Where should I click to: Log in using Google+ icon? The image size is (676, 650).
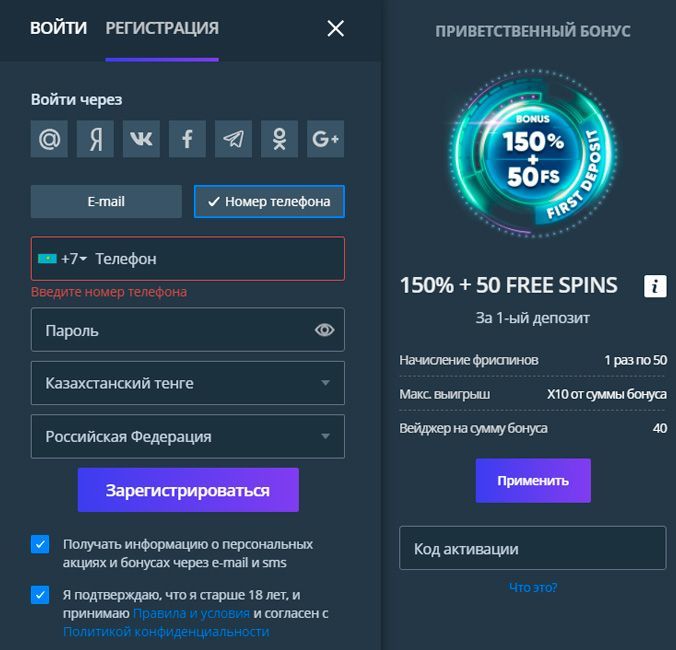tap(325, 139)
